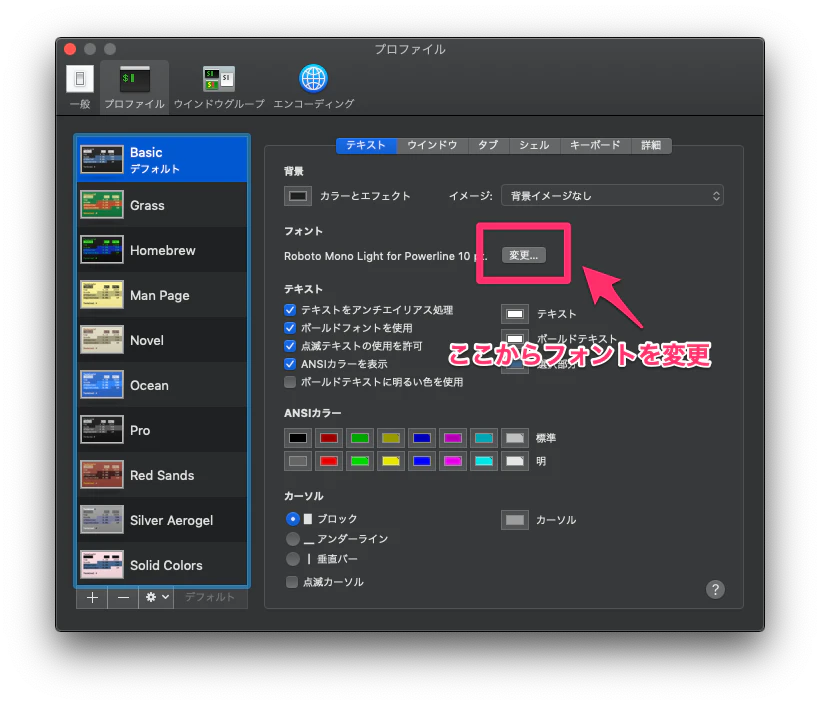The width and height of the screenshot is (820, 705).
Task: Open the ウインドウグループ pane
Action: tap(219, 86)
